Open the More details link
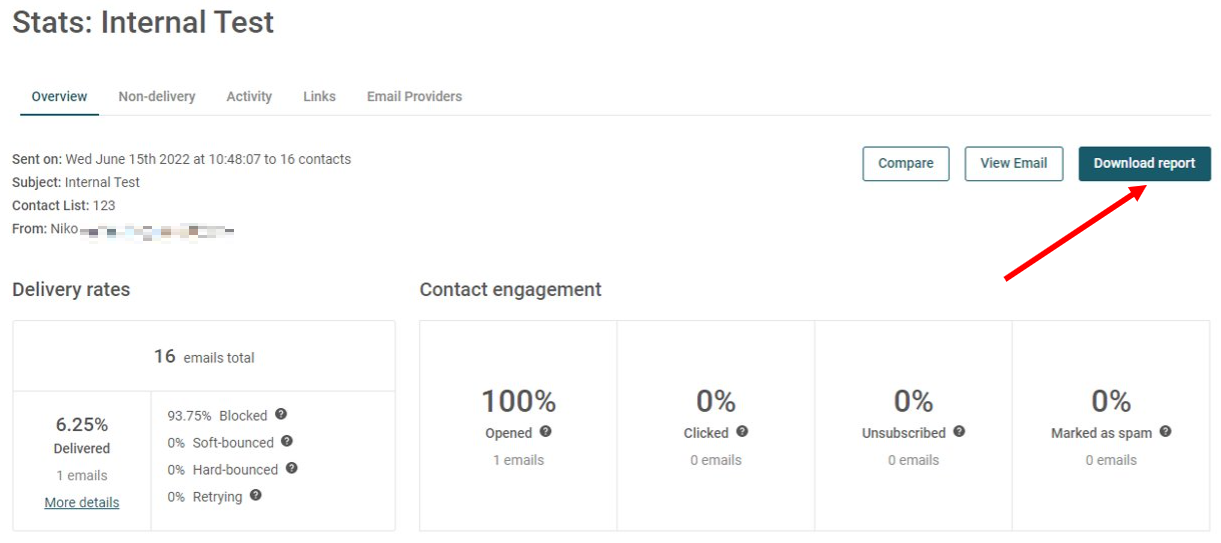Viewport: 1221px width, 543px height. coord(82,503)
